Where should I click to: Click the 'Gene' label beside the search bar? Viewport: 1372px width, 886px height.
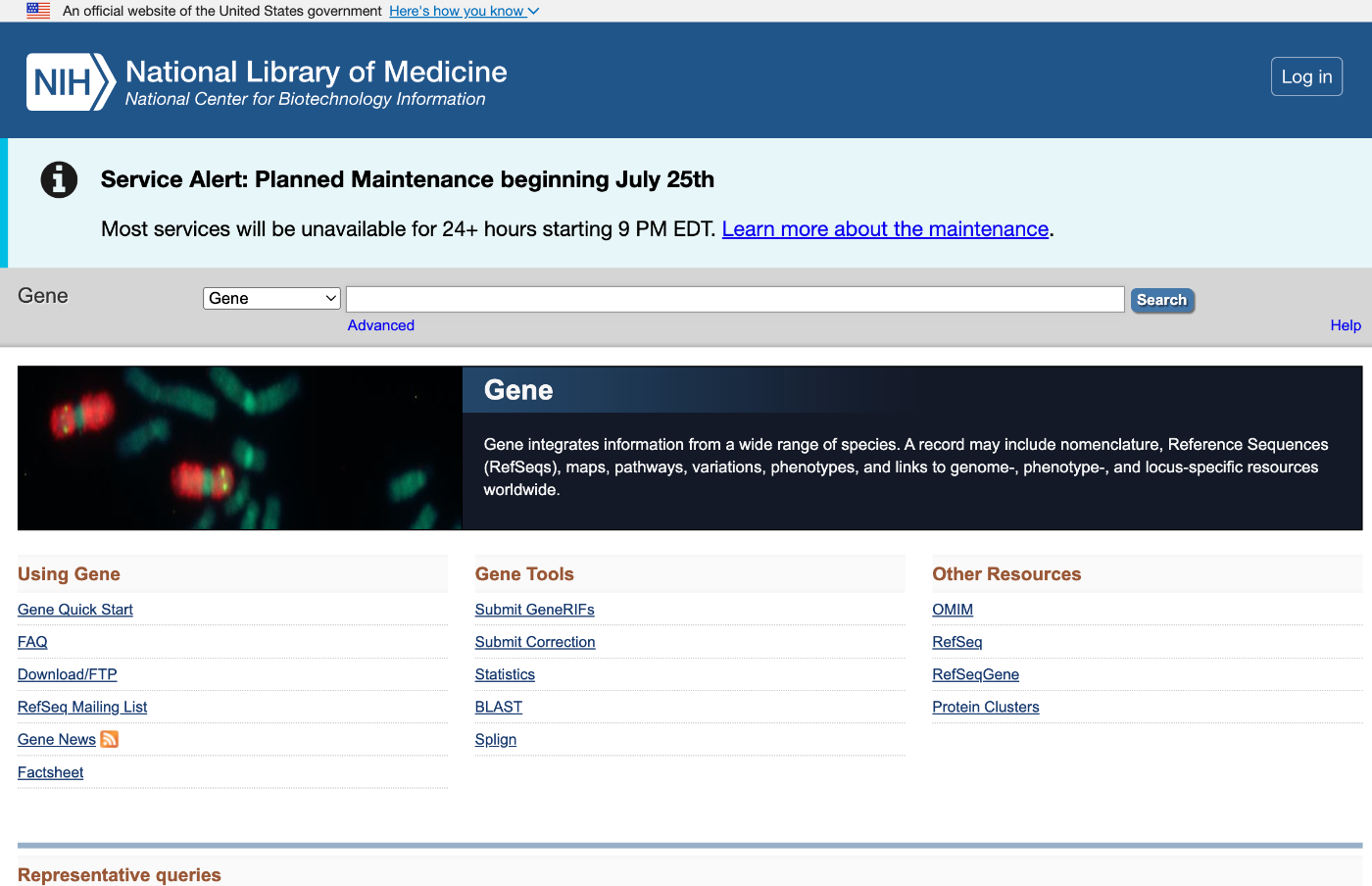click(x=43, y=296)
